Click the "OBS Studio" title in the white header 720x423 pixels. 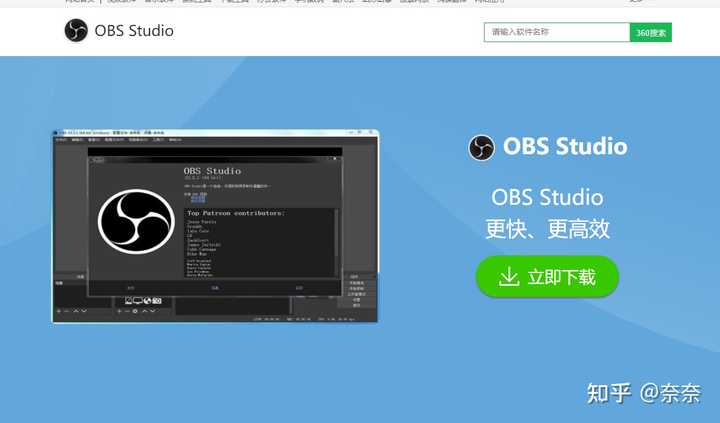134,31
